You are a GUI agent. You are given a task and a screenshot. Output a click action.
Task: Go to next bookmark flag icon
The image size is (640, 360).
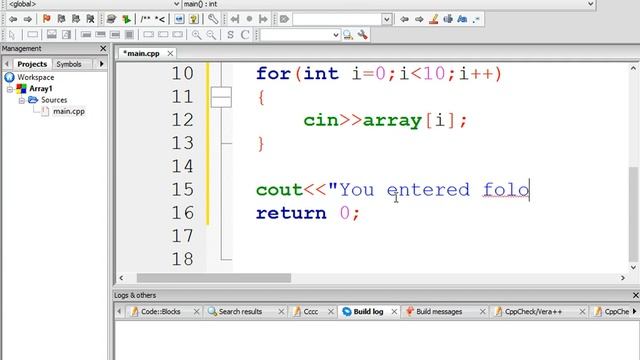coord(76,19)
